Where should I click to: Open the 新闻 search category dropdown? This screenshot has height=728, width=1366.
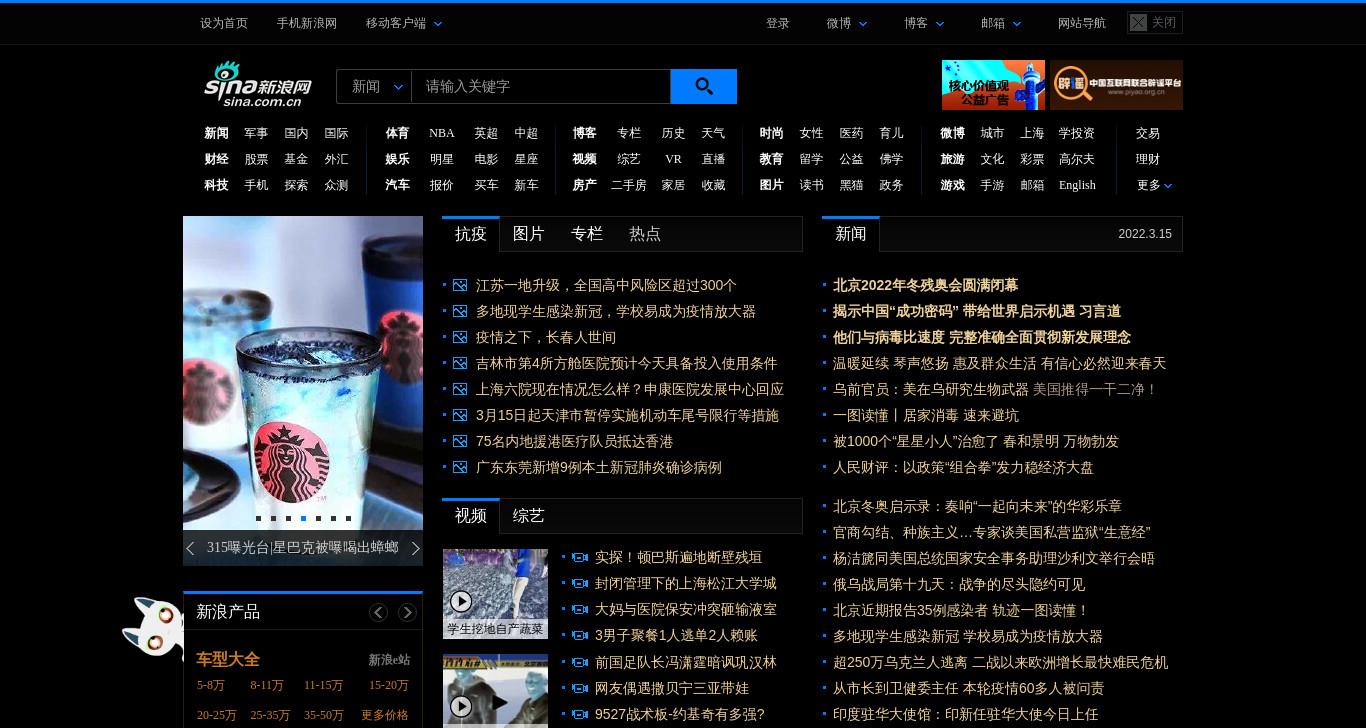(x=374, y=86)
